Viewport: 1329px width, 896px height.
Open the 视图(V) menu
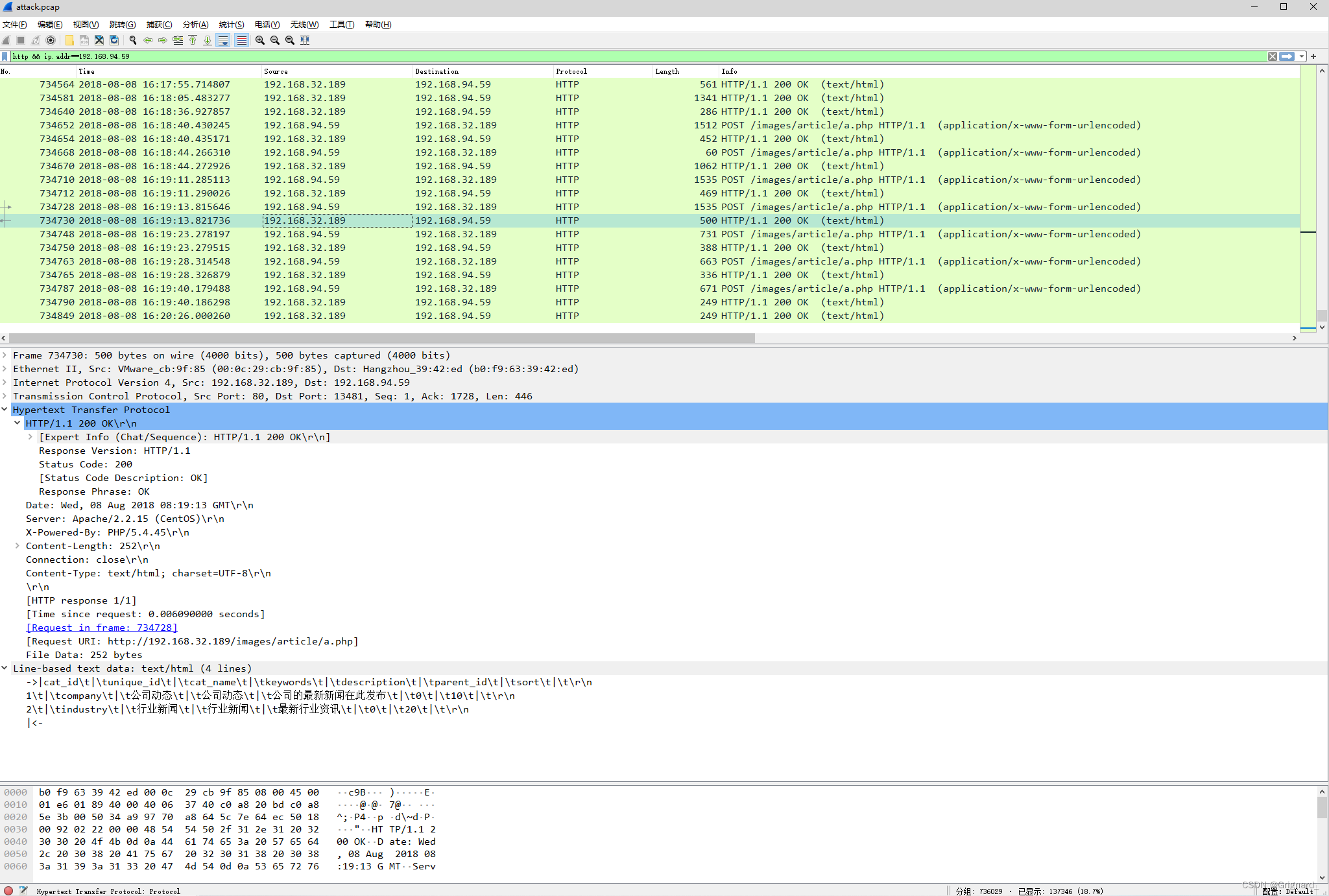point(86,25)
